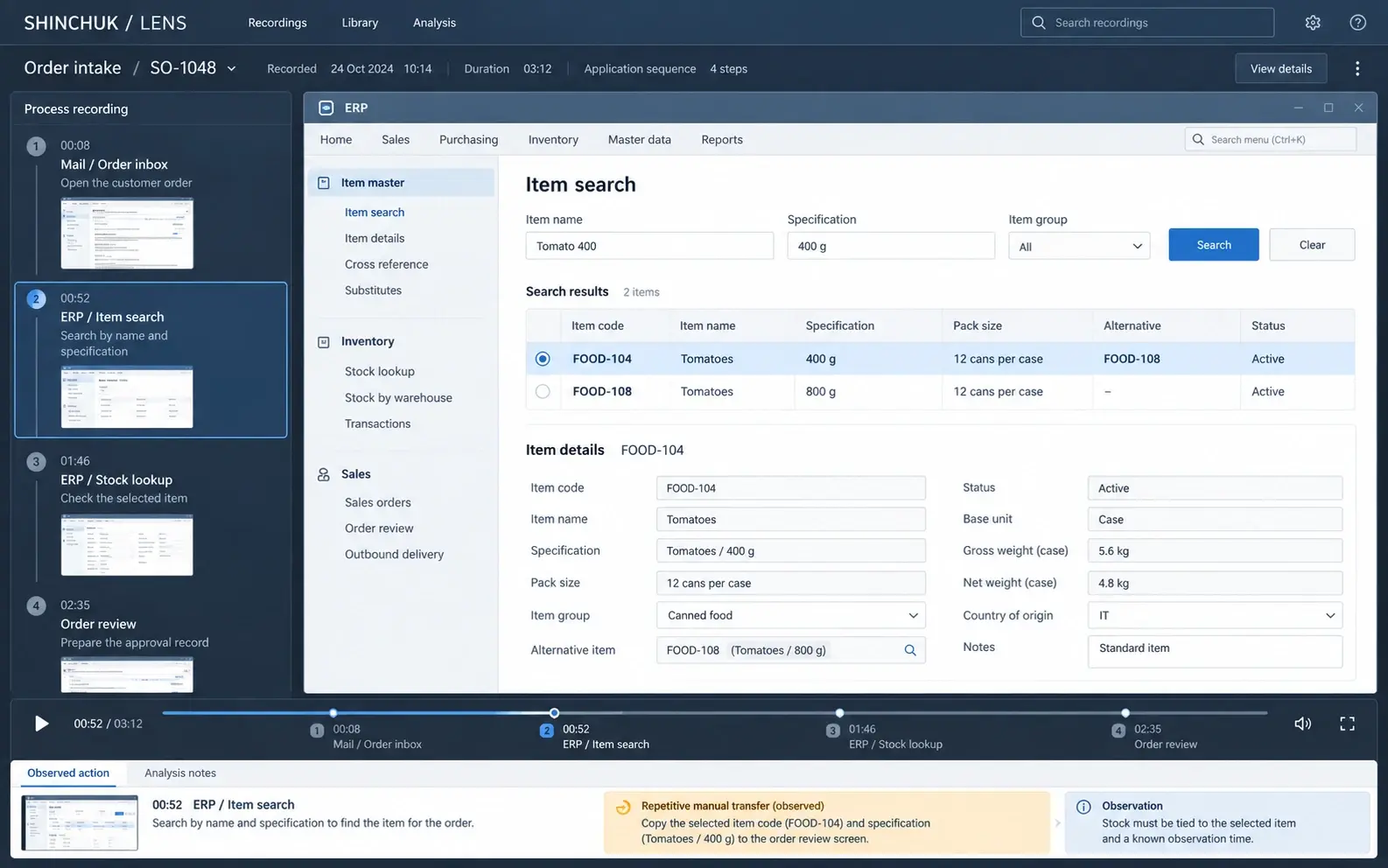Click the Clear button

[1312, 245]
